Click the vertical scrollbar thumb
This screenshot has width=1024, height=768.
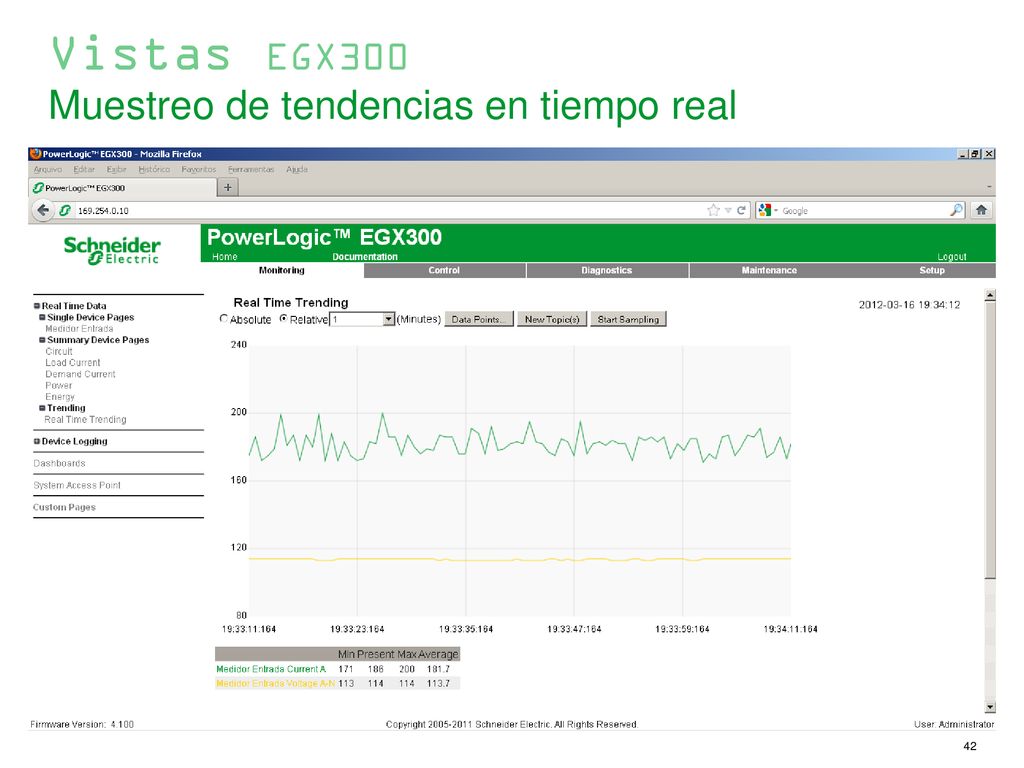[990, 440]
